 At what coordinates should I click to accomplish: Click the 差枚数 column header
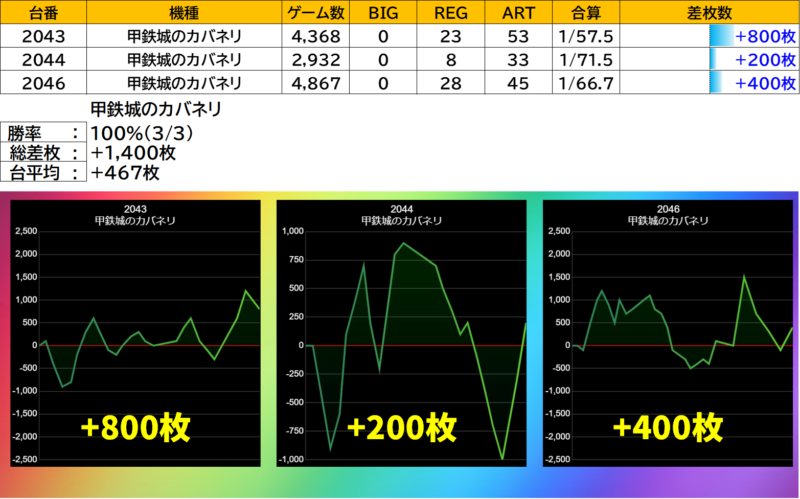coord(709,12)
